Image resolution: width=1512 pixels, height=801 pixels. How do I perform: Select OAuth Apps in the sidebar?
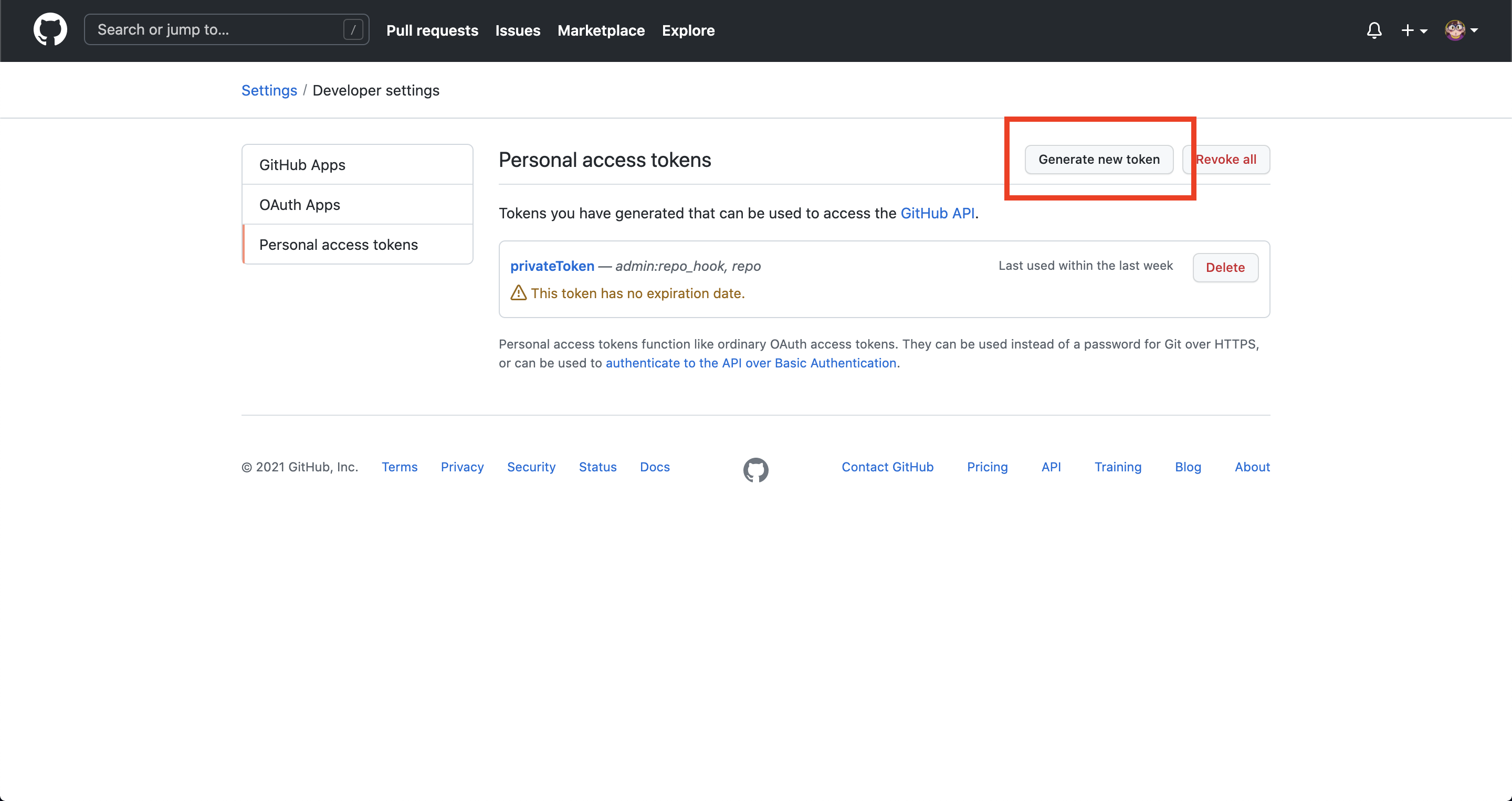click(x=299, y=205)
